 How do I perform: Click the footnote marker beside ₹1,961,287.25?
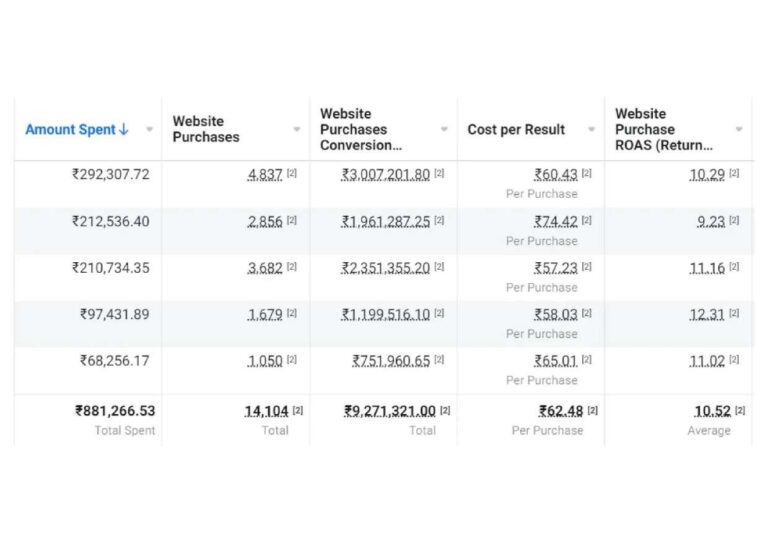(439, 221)
